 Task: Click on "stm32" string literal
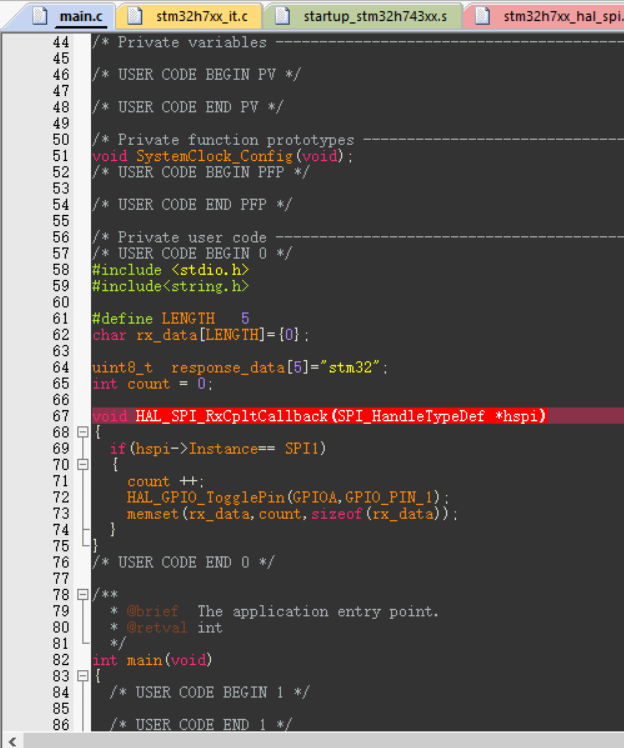[350, 367]
